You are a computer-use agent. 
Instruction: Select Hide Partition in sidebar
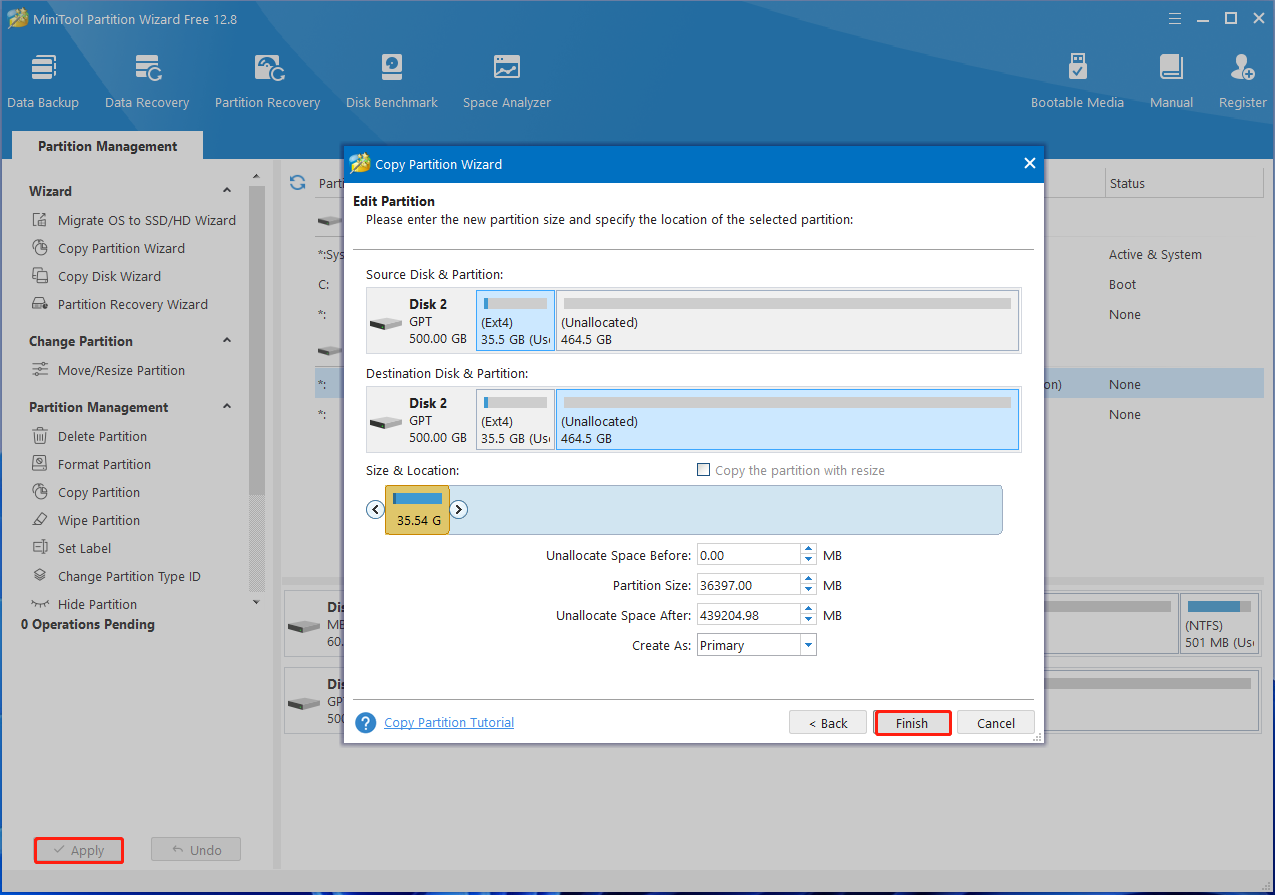[84, 604]
